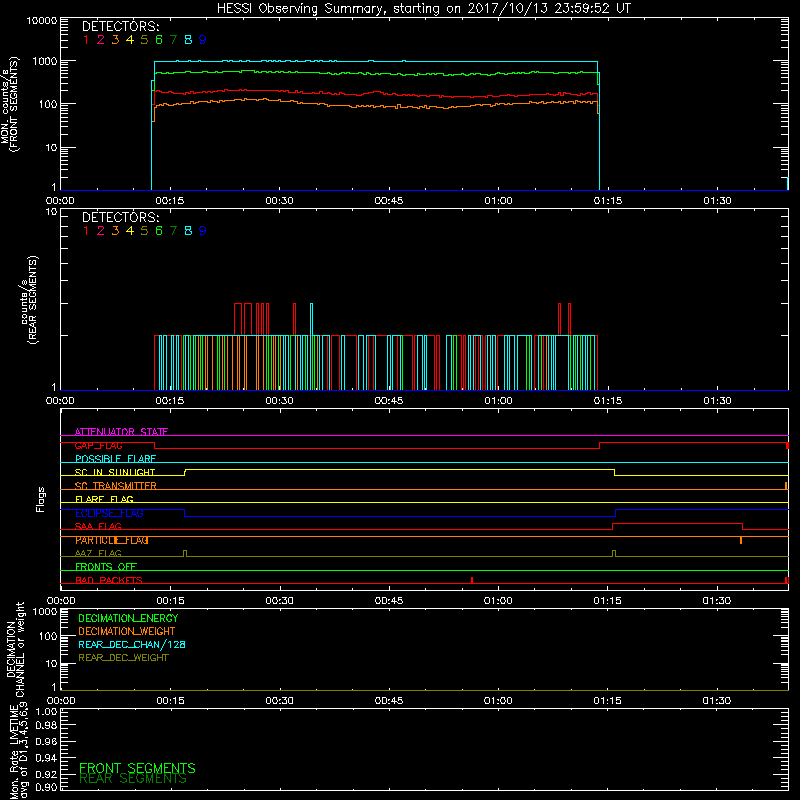Click the REAR SEGMENTS label in livetime plot
This screenshot has height=800, width=800.
133,779
